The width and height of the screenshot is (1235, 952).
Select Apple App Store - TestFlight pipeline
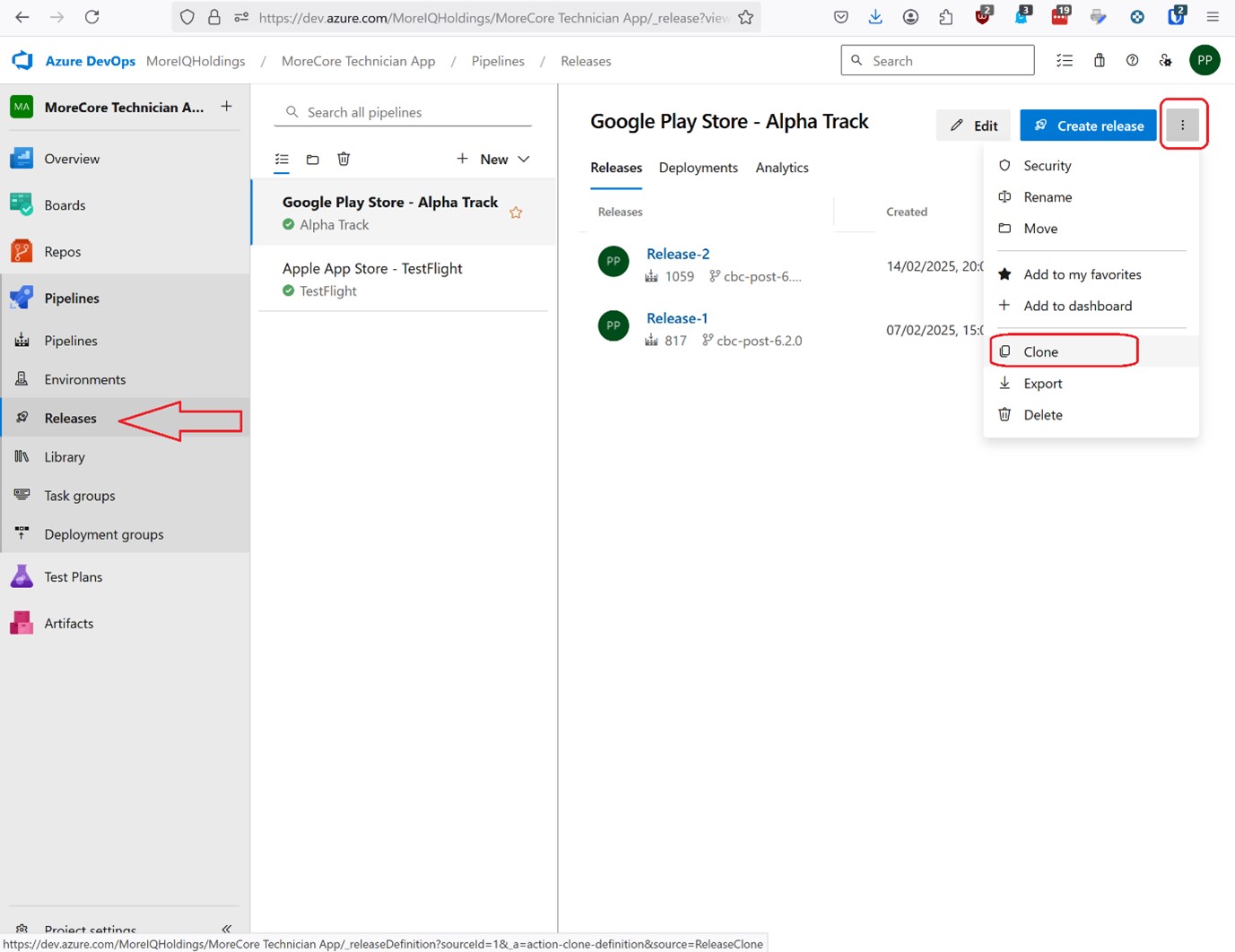[x=372, y=269]
